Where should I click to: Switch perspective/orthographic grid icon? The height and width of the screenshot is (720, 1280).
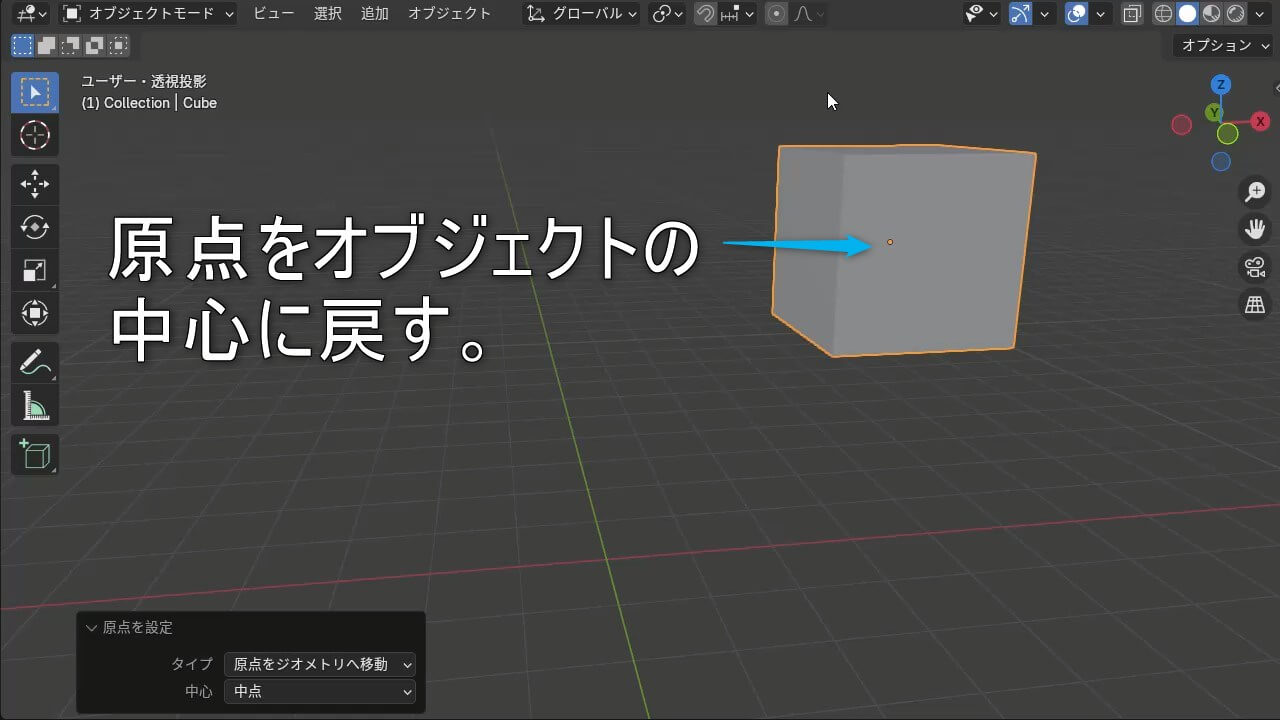[1255, 305]
